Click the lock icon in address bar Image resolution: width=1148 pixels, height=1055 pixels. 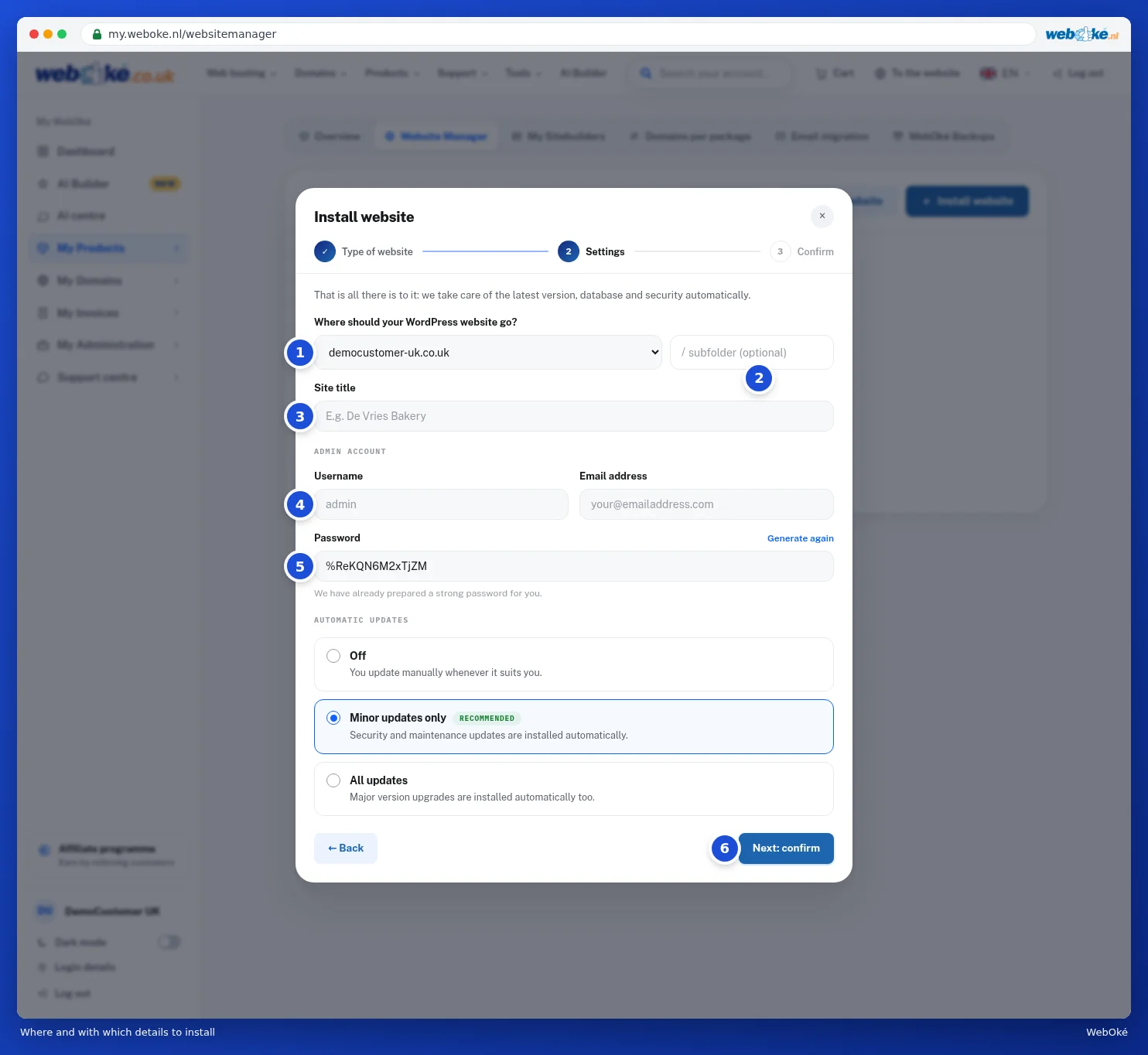tap(97, 34)
